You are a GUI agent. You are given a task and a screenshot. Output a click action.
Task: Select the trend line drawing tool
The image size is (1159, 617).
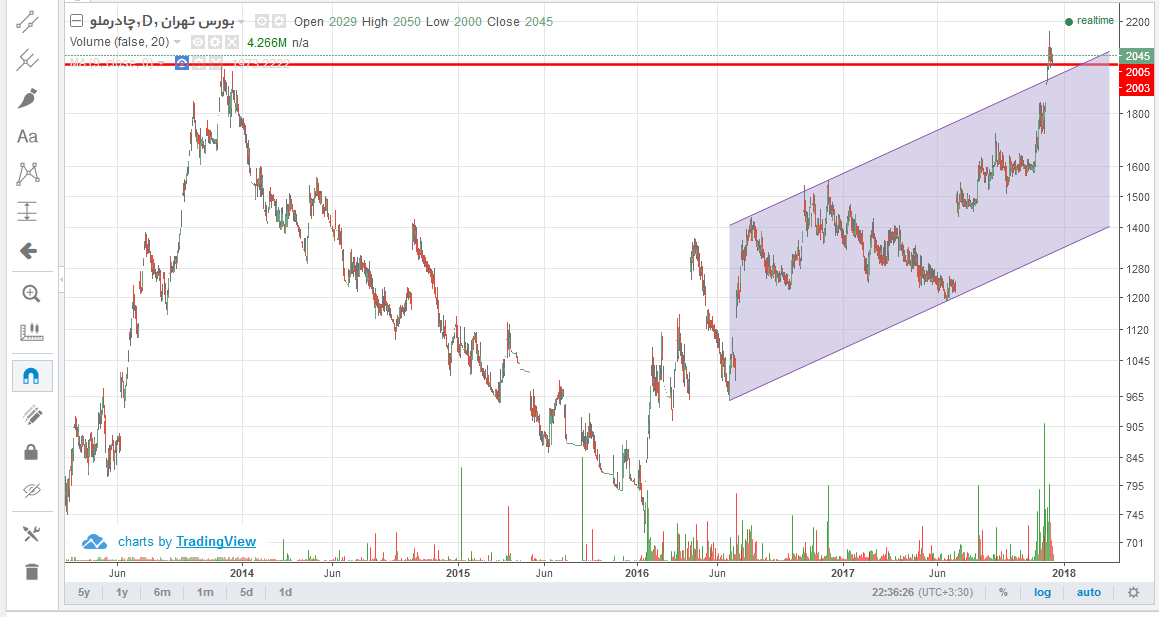(x=29, y=21)
